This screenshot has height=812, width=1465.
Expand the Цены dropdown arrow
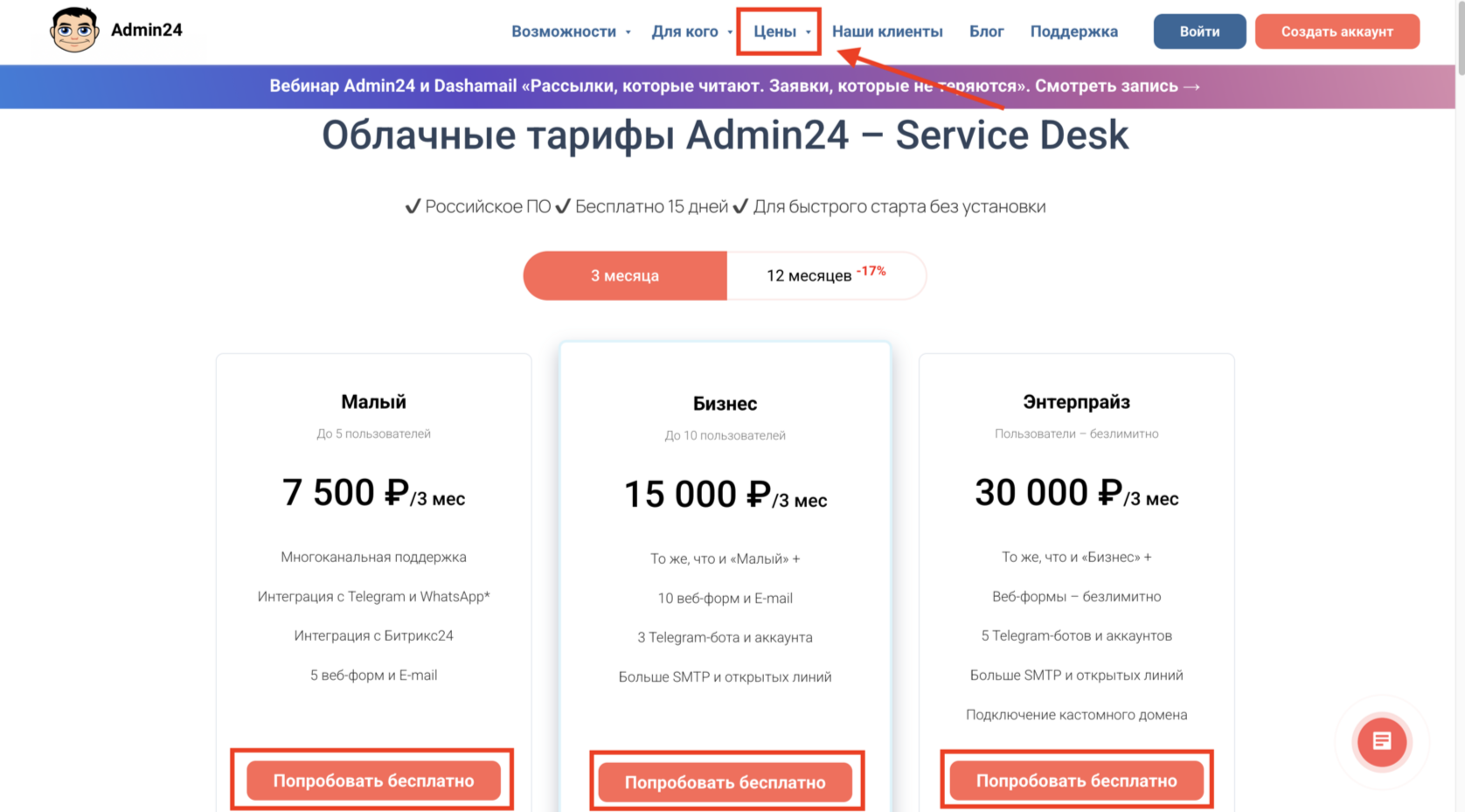tap(808, 32)
